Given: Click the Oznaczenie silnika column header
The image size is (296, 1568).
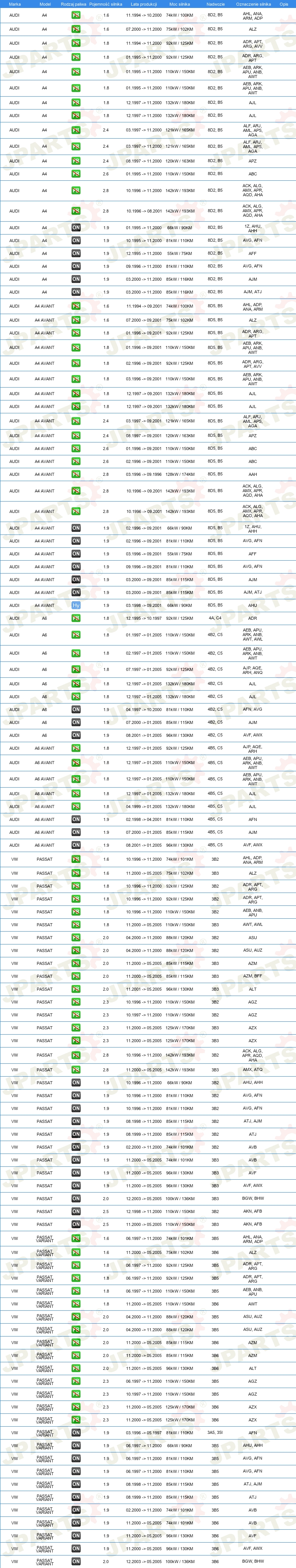Looking at the screenshot, I should [x=253, y=4].
